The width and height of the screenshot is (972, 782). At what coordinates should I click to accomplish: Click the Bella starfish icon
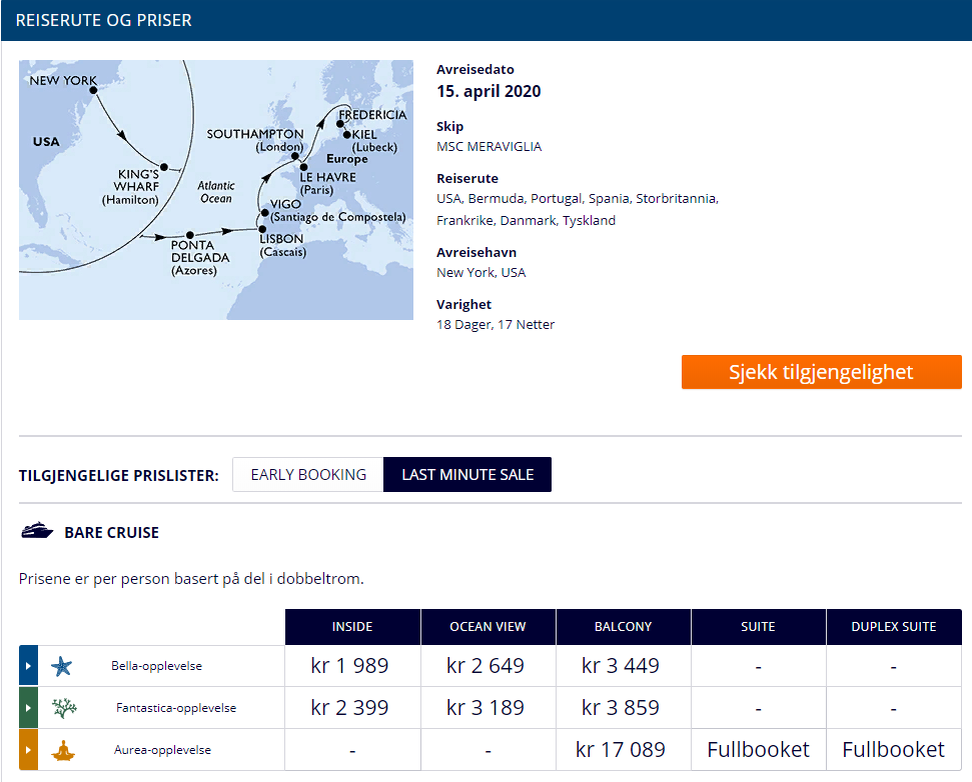(61, 666)
